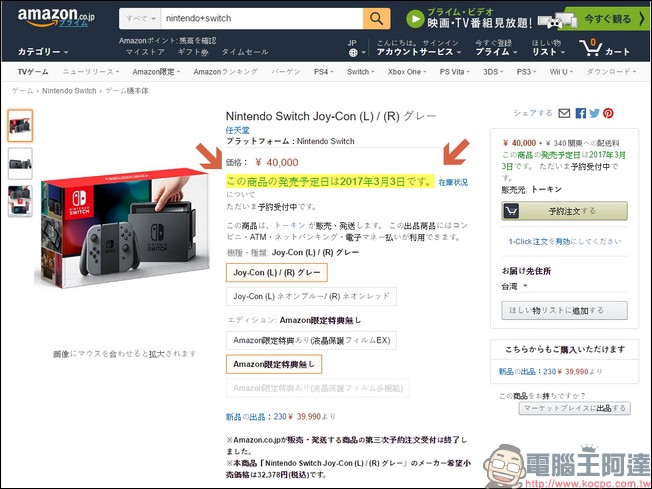Image resolution: width=652 pixels, height=489 pixels.
Task: Click the Amazonポイント:残高を確認 link
Action: pos(168,41)
